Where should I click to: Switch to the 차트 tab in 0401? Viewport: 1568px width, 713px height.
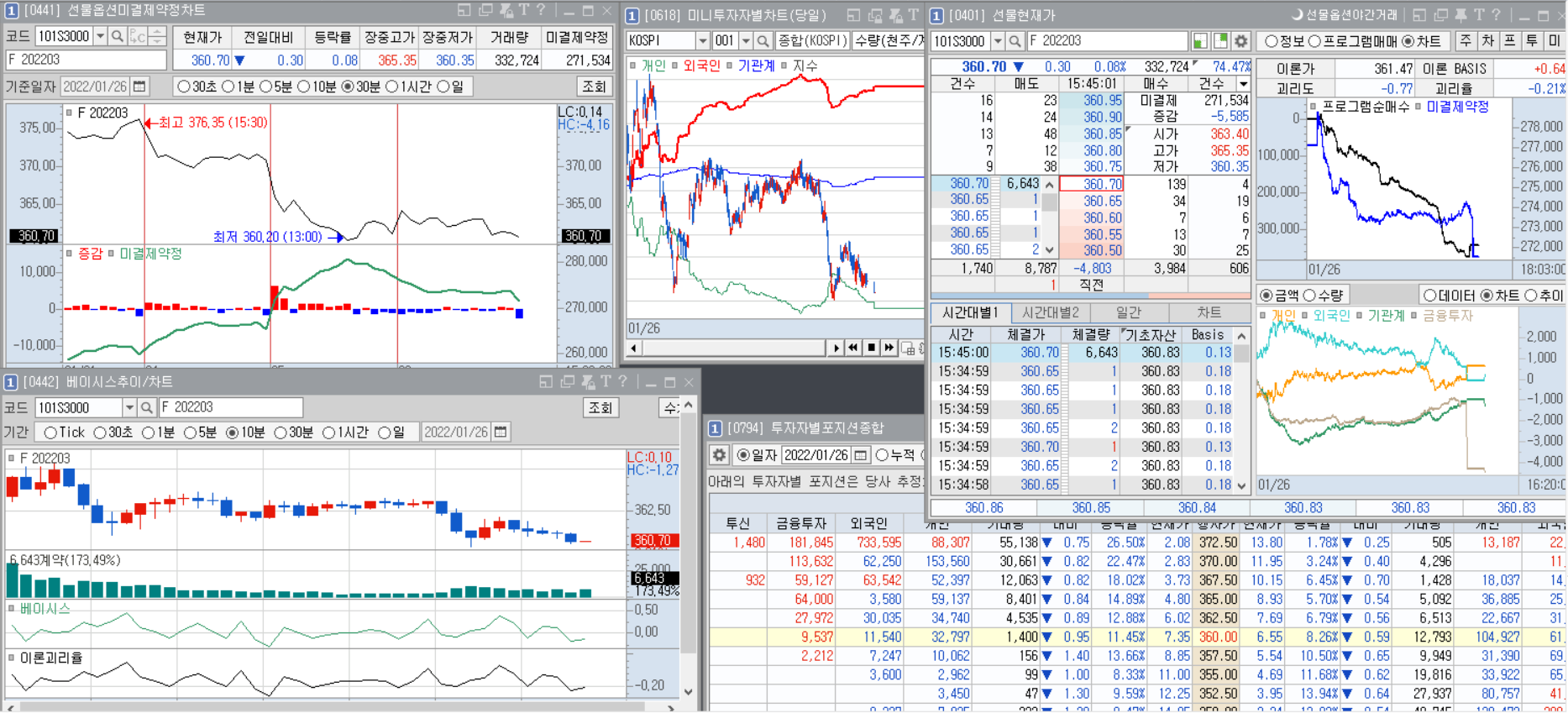click(1209, 312)
